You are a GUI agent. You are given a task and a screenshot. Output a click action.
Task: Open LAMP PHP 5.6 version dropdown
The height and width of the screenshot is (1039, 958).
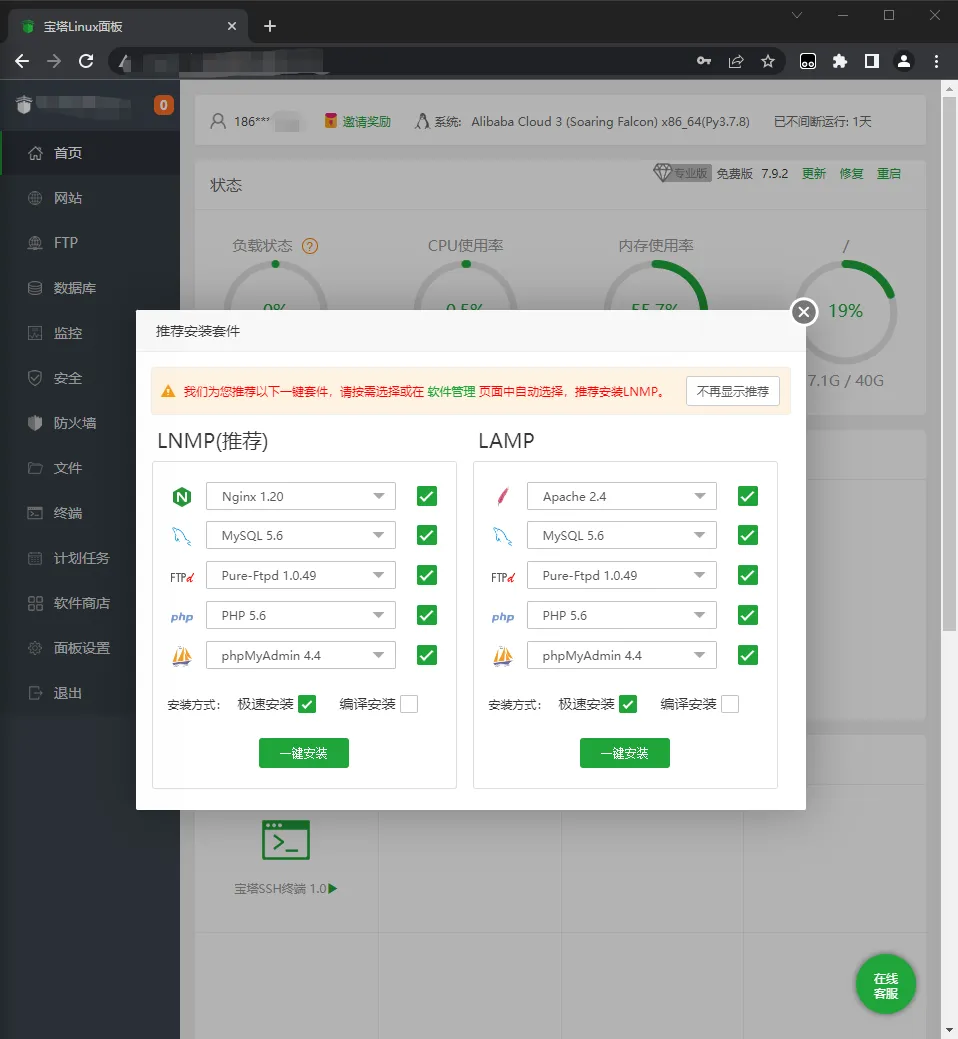(x=621, y=615)
